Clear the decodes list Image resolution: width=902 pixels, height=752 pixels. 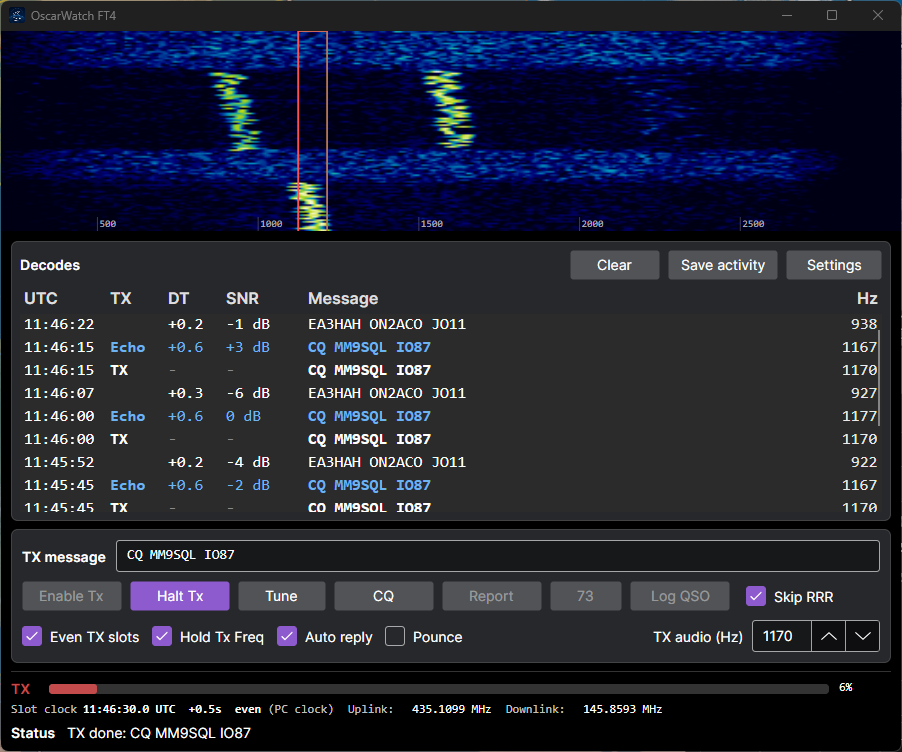[x=614, y=265]
